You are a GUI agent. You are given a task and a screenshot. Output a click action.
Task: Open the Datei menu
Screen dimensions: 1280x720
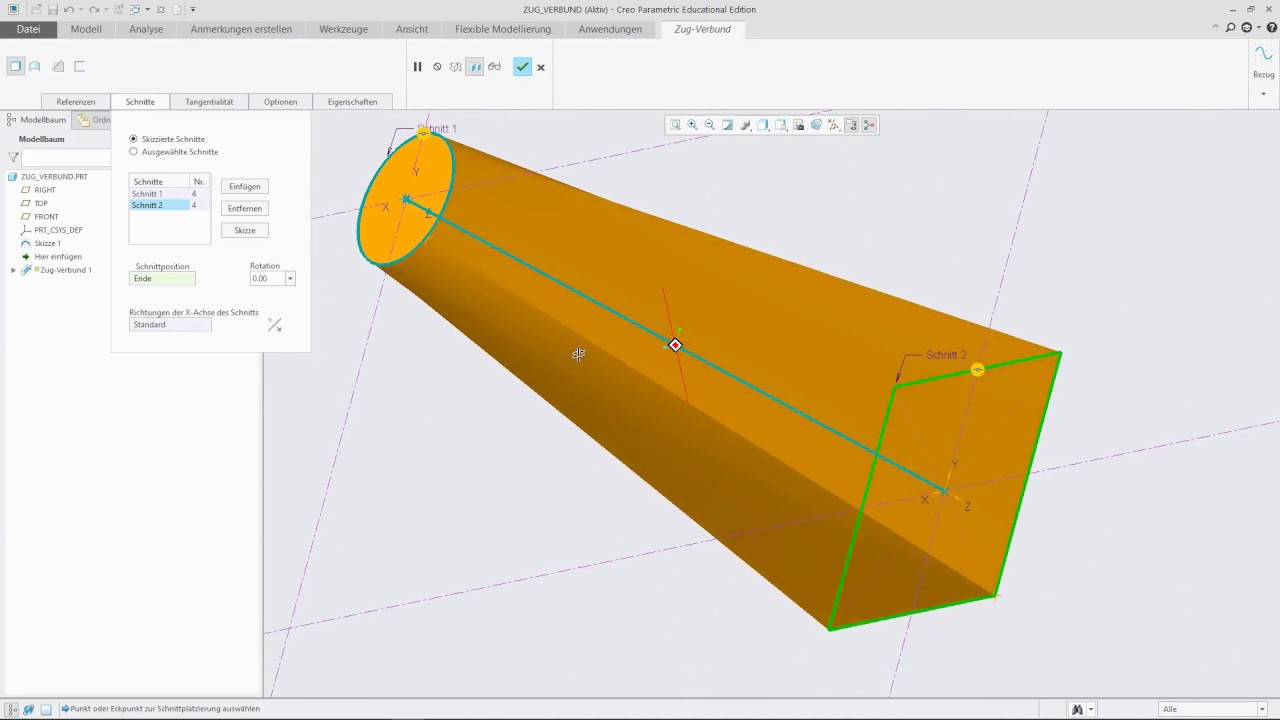pyautogui.click(x=28, y=29)
